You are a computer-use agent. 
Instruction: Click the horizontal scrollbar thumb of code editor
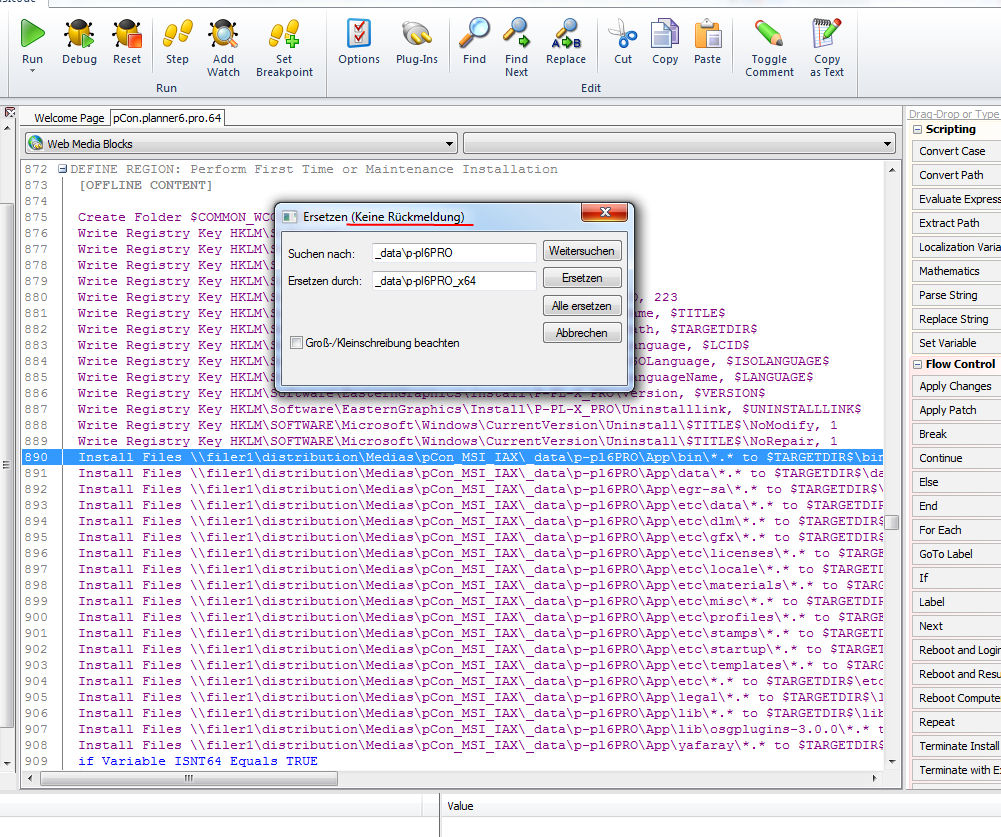pos(189,778)
